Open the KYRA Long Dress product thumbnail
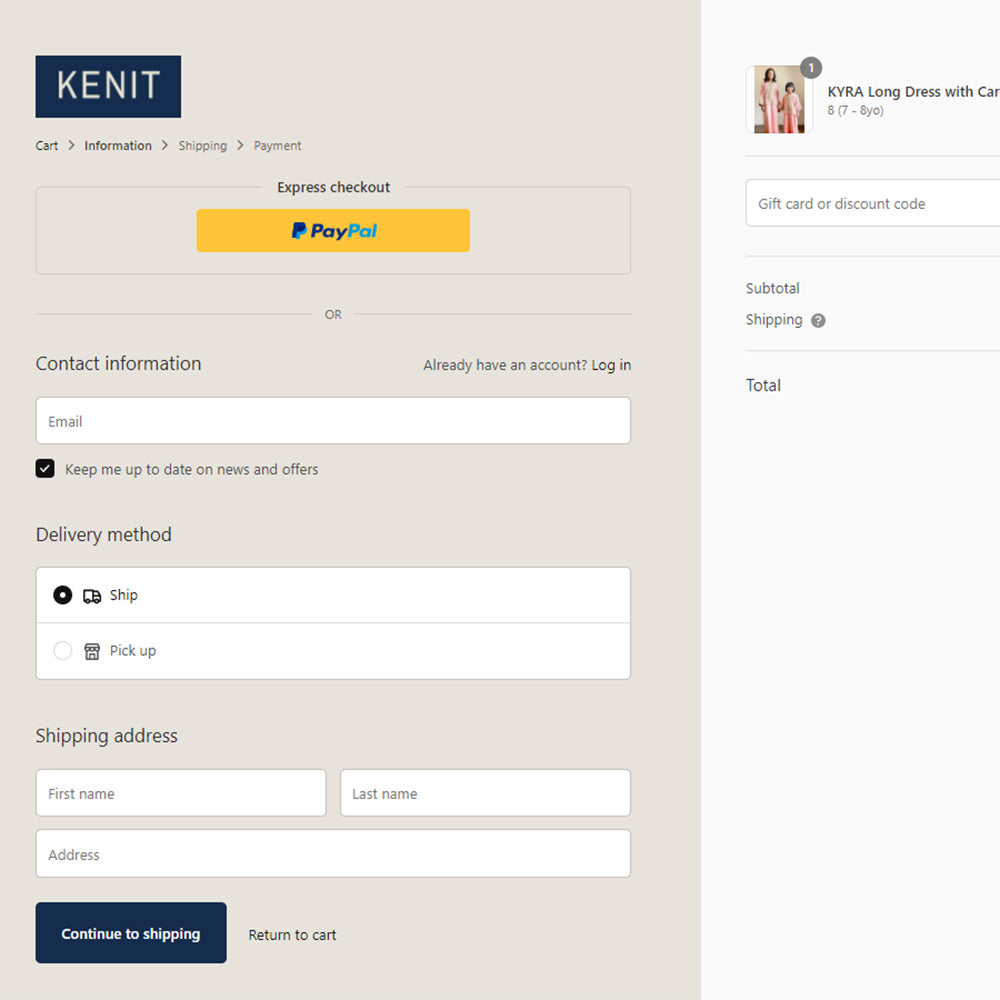 tap(779, 100)
